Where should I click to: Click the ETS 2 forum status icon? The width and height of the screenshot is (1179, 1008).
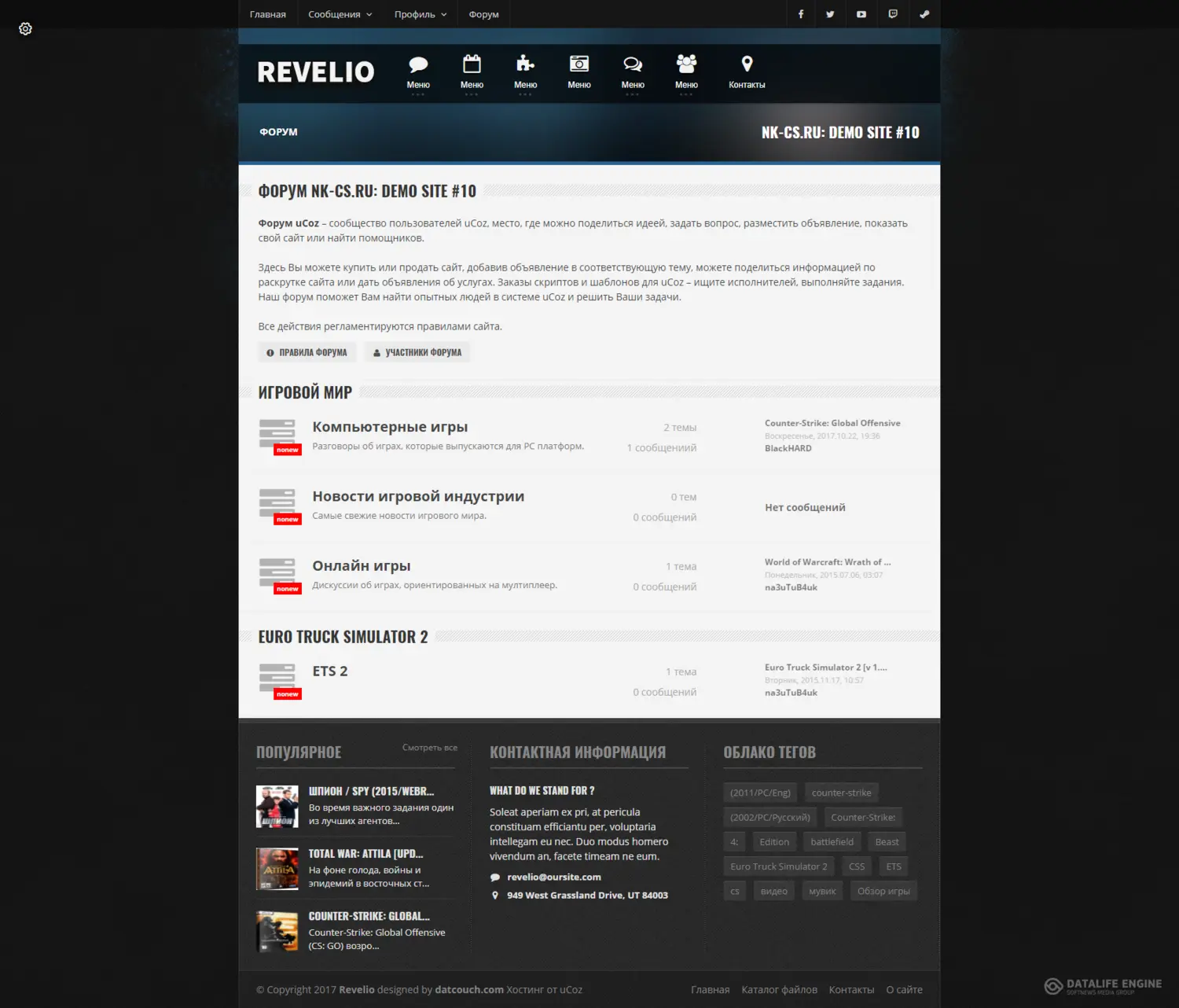(280, 681)
